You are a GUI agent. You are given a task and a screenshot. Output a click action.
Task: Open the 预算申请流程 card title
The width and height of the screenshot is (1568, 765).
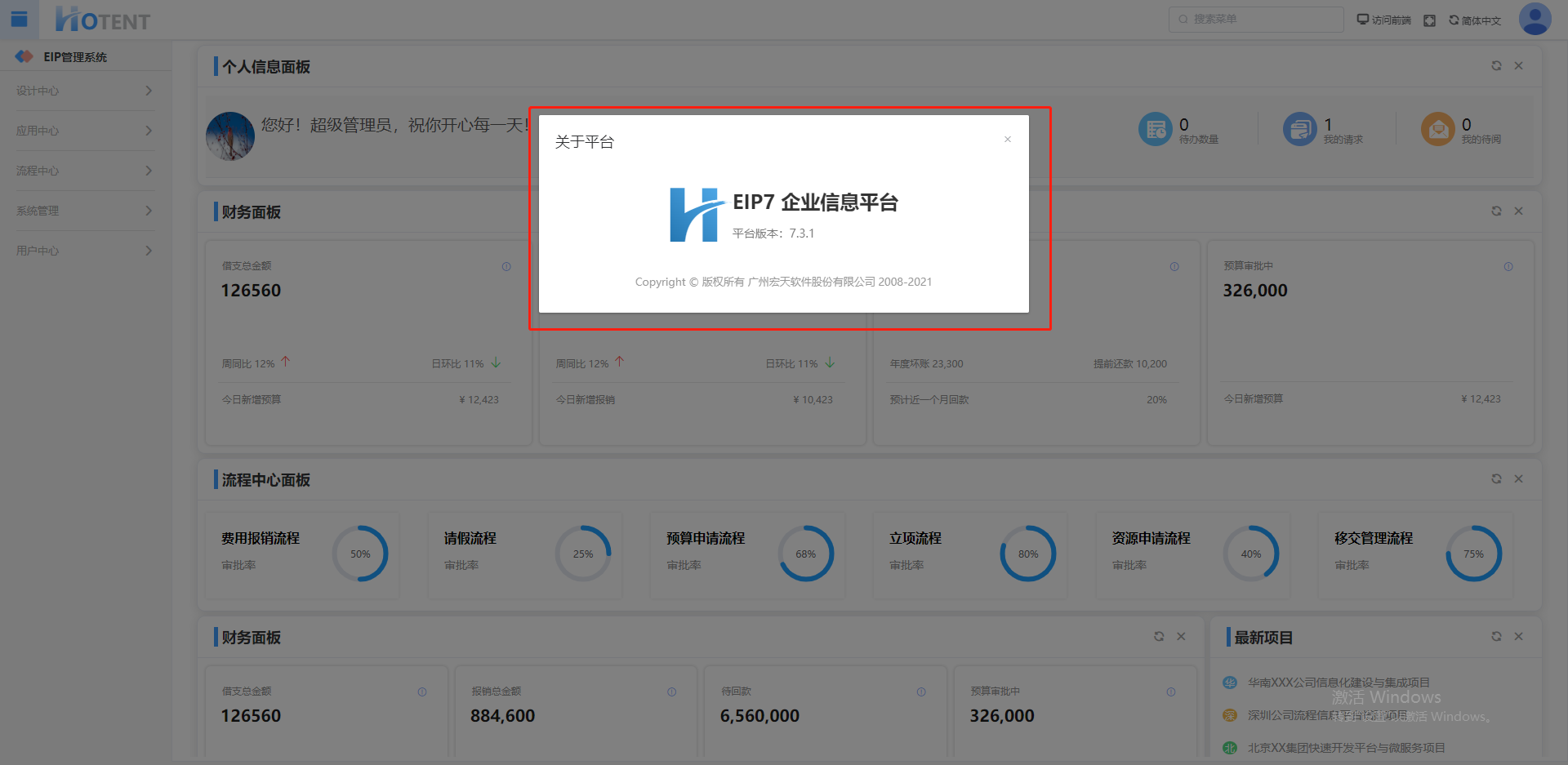706,539
